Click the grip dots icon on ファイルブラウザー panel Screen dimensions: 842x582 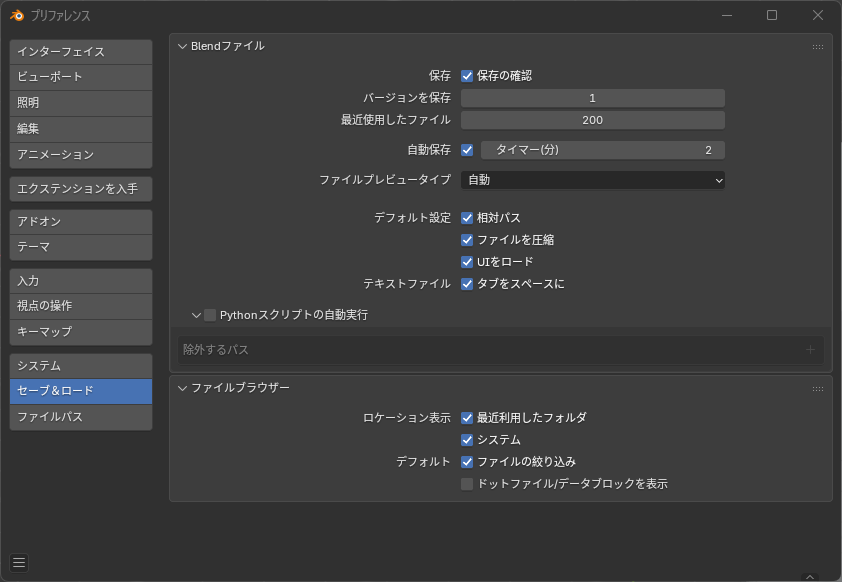[x=818, y=388]
